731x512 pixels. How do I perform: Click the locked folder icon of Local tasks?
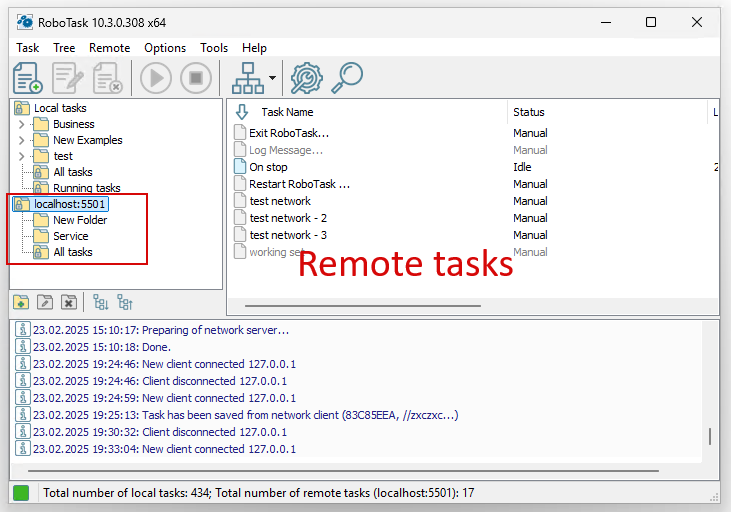(x=21, y=108)
